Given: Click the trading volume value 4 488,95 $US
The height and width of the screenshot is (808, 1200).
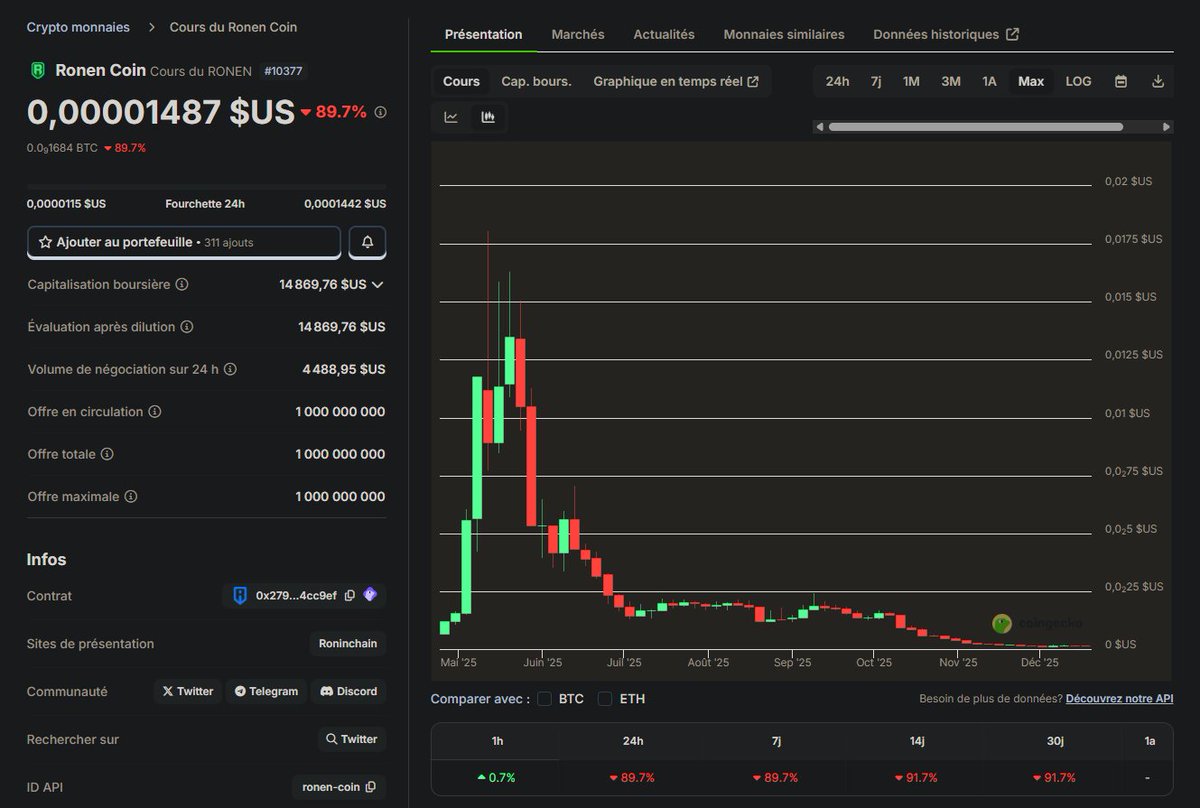Looking at the screenshot, I should pos(344,369).
